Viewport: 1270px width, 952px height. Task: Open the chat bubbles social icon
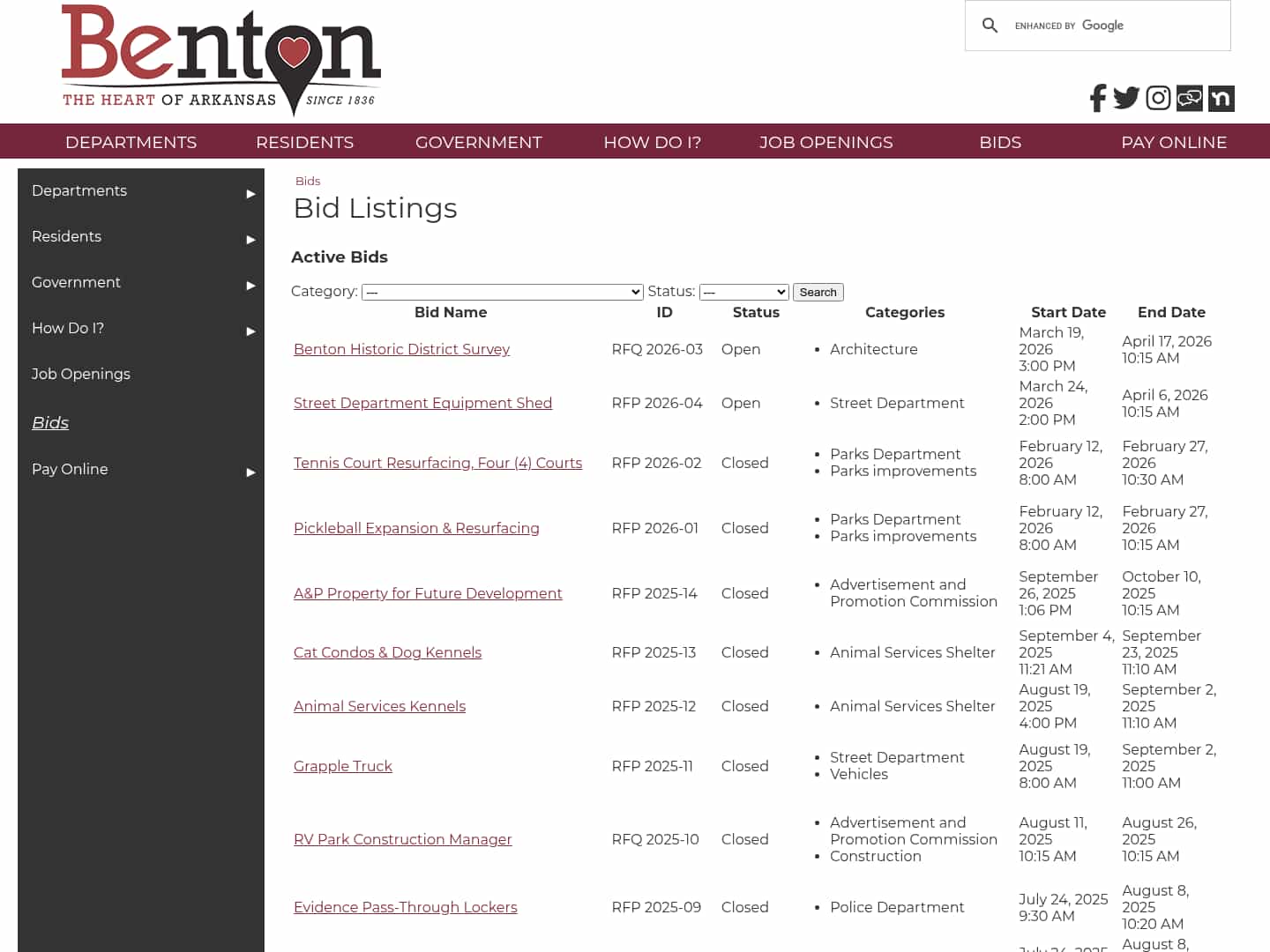[x=1189, y=98]
